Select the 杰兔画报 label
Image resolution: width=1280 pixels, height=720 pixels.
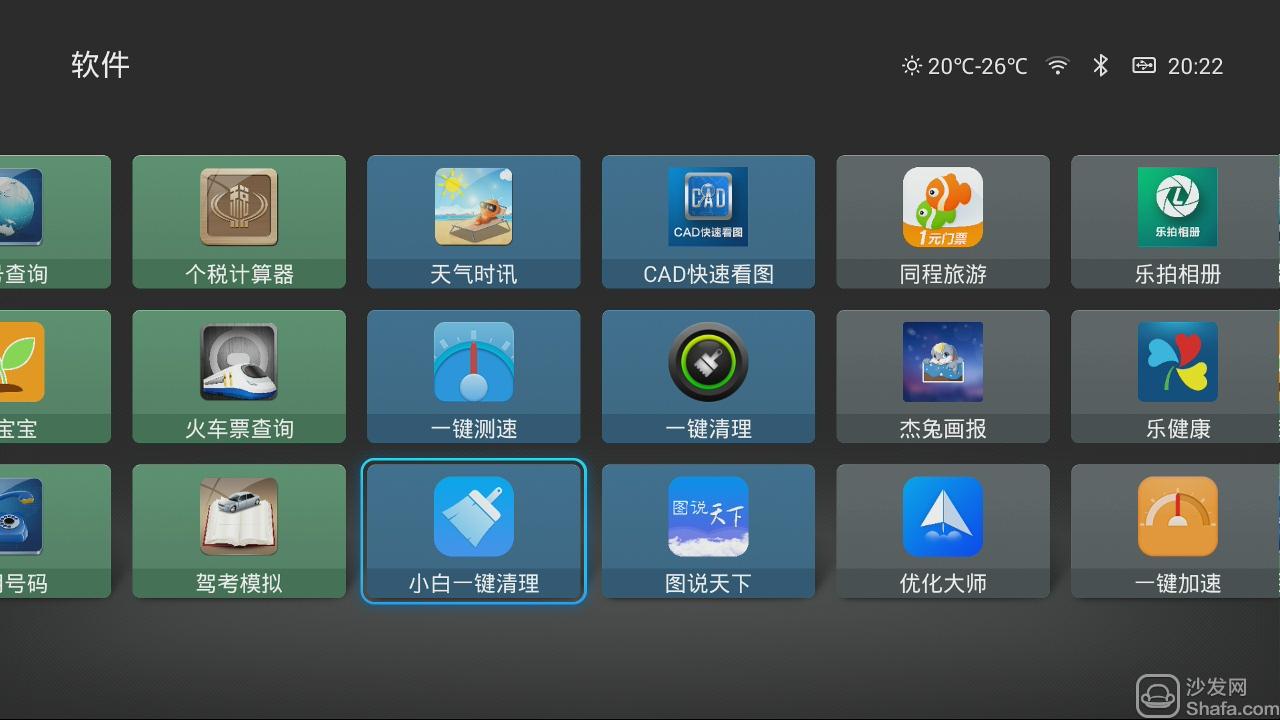[943, 429]
